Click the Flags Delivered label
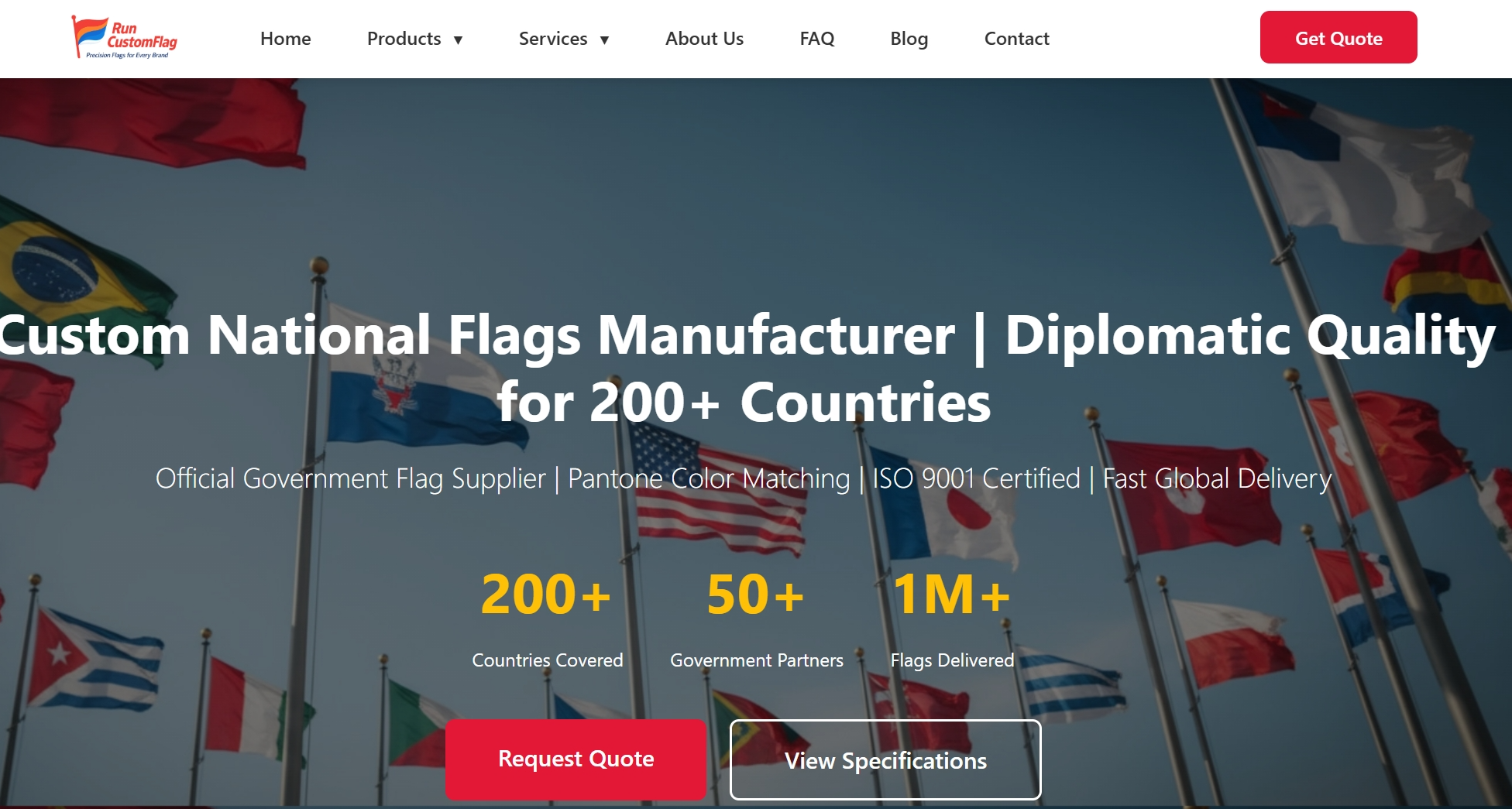 [x=952, y=660]
